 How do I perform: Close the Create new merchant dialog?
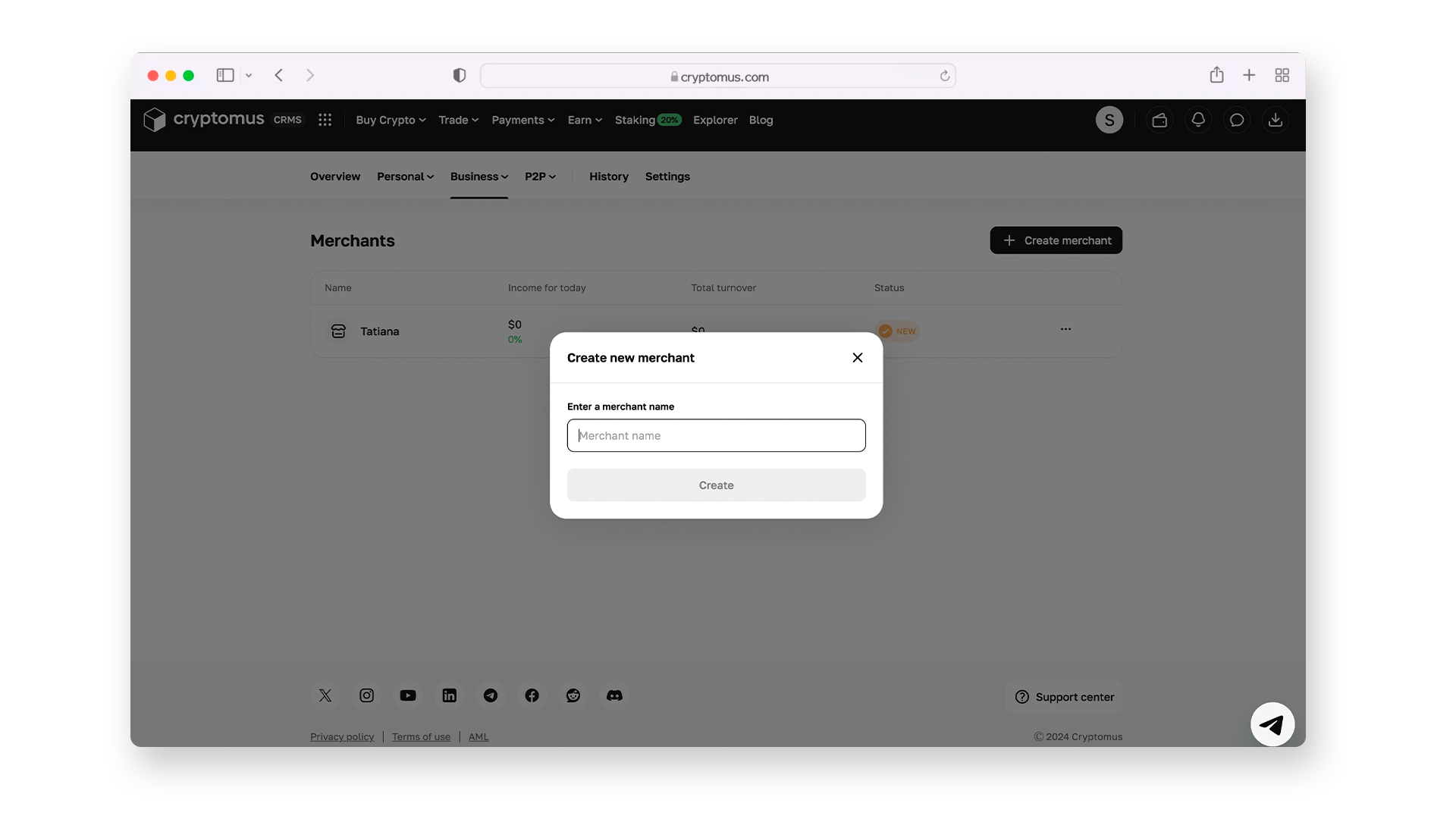click(x=857, y=357)
